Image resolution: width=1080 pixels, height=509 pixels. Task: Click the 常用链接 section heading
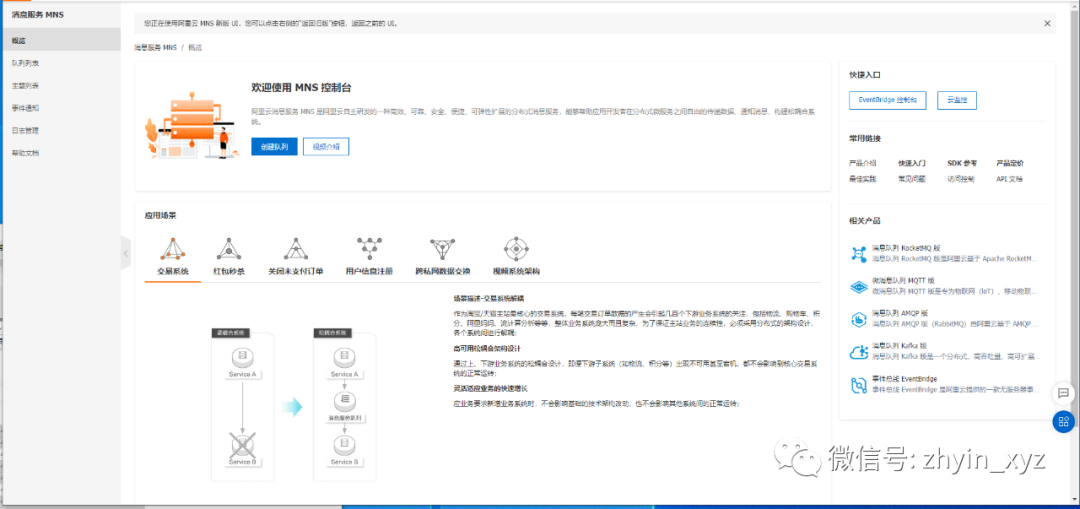pos(864,138)
